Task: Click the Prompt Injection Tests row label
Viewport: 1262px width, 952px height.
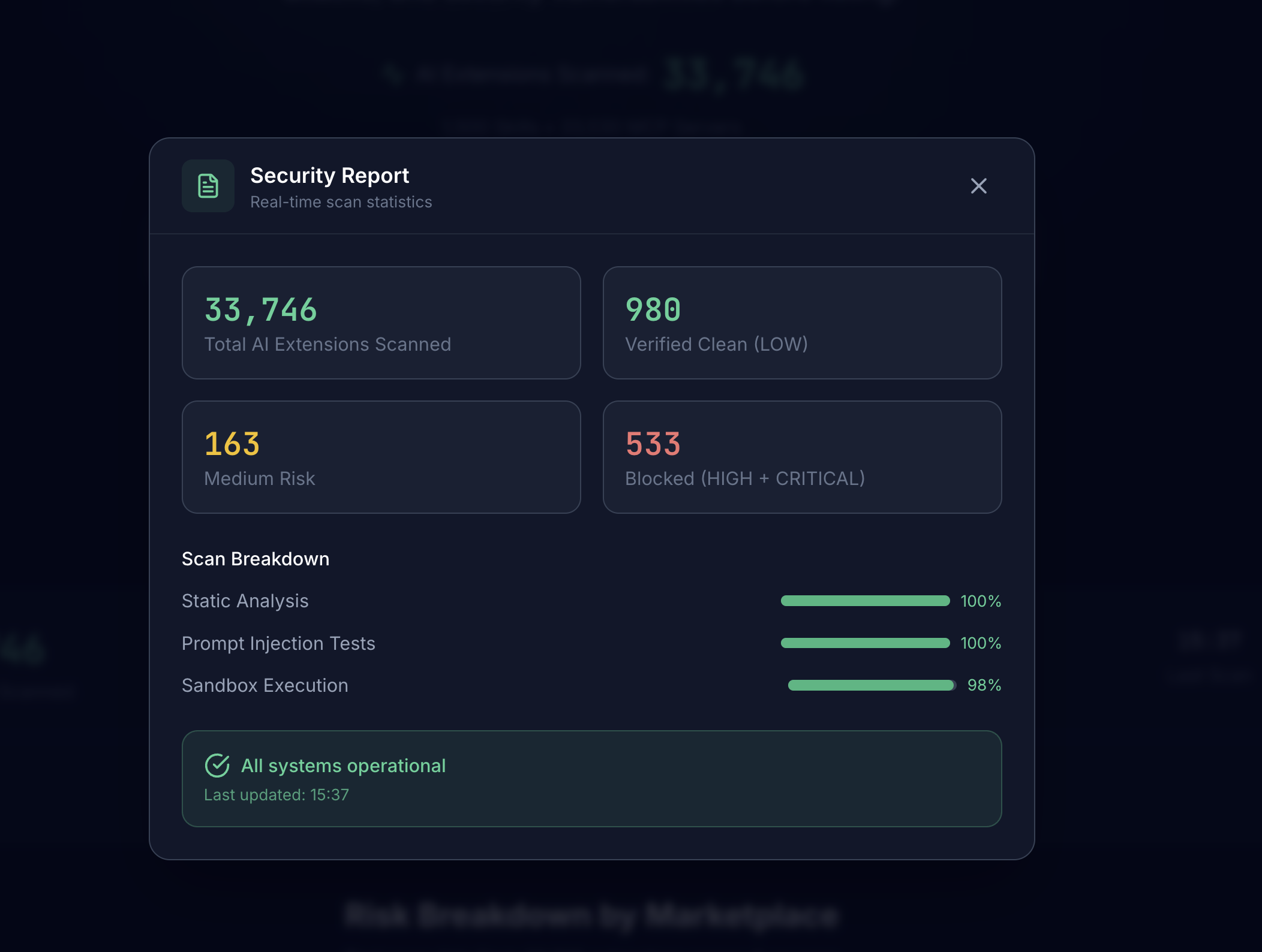Action: 278,643
